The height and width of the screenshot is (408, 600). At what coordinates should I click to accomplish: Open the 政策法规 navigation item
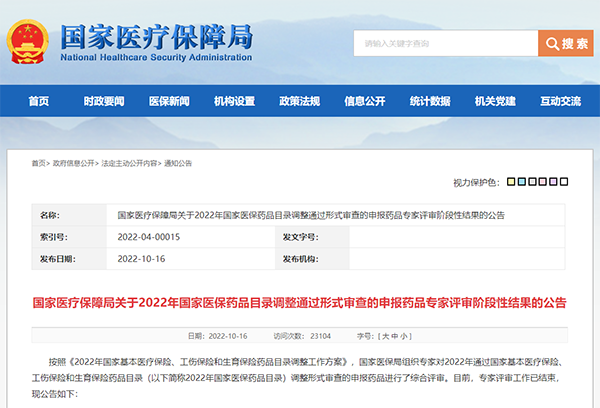point(299,101)
